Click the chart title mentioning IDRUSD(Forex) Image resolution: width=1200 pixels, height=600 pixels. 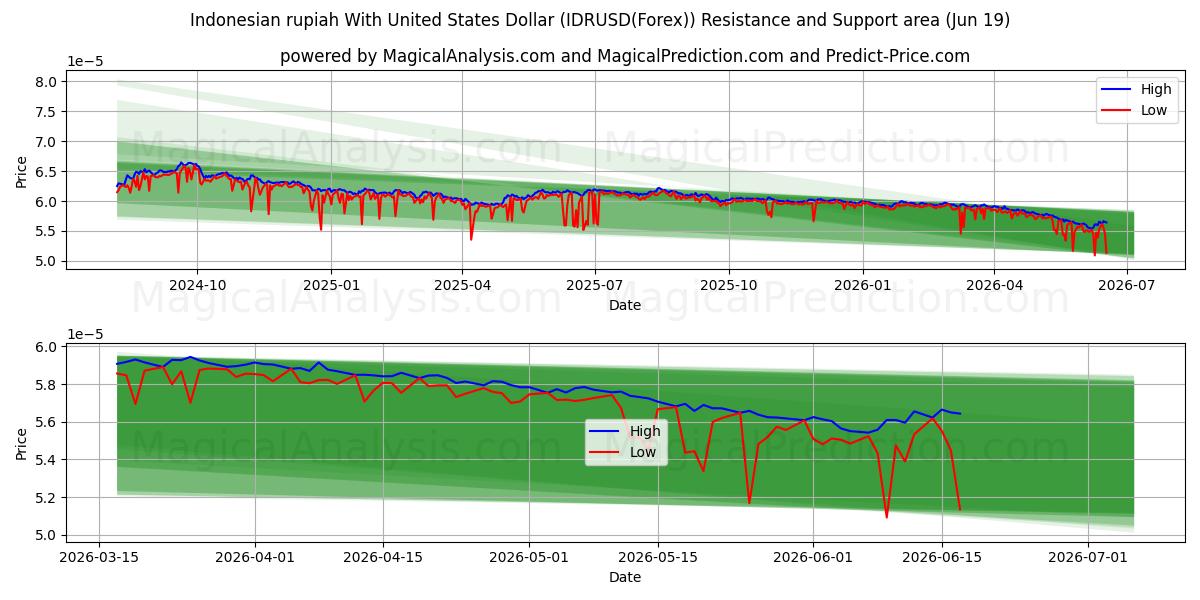coord(600,20)
